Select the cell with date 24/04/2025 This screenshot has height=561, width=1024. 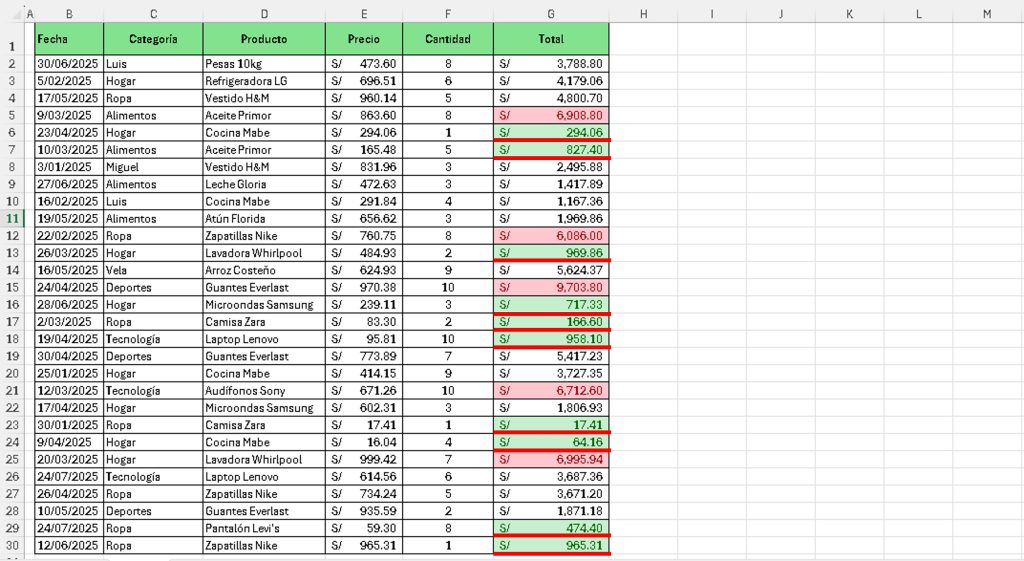(x=69, y=287)
